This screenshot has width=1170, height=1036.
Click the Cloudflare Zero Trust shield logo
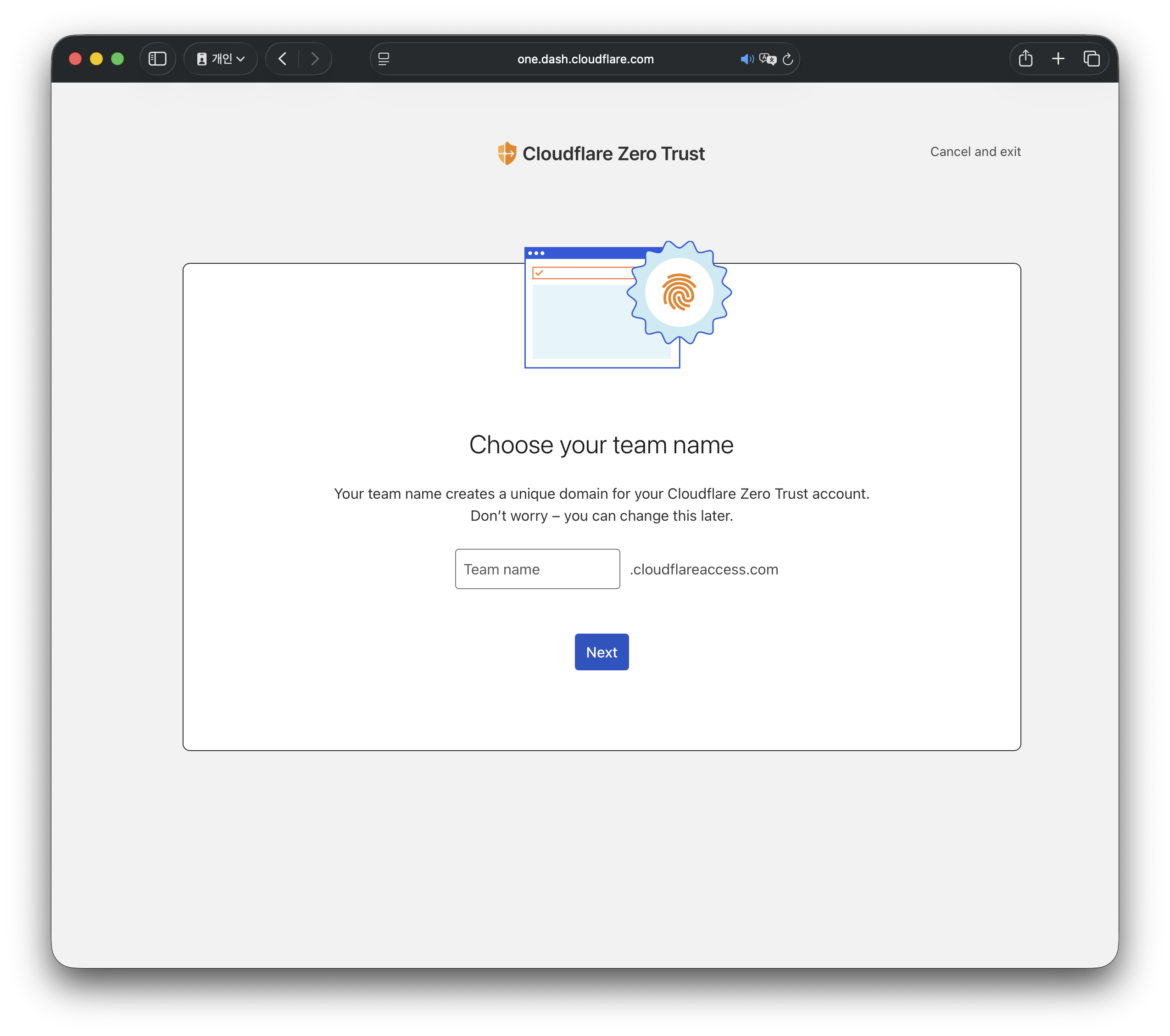[x=507, y=153]
